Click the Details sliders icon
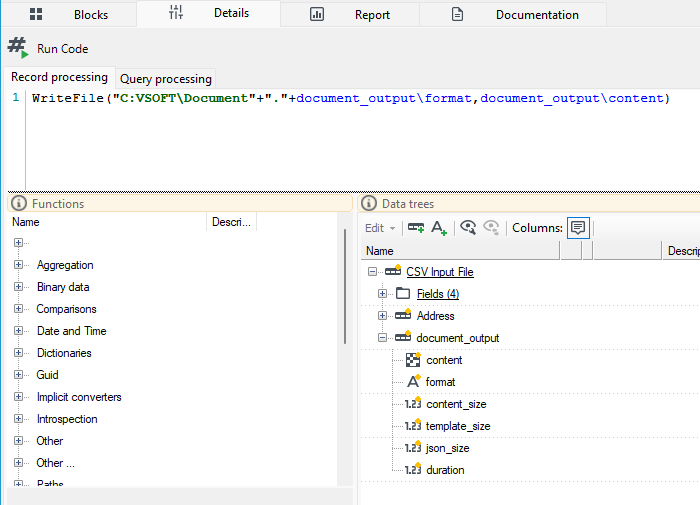This screenshot has width=700, height=505. 176,13
